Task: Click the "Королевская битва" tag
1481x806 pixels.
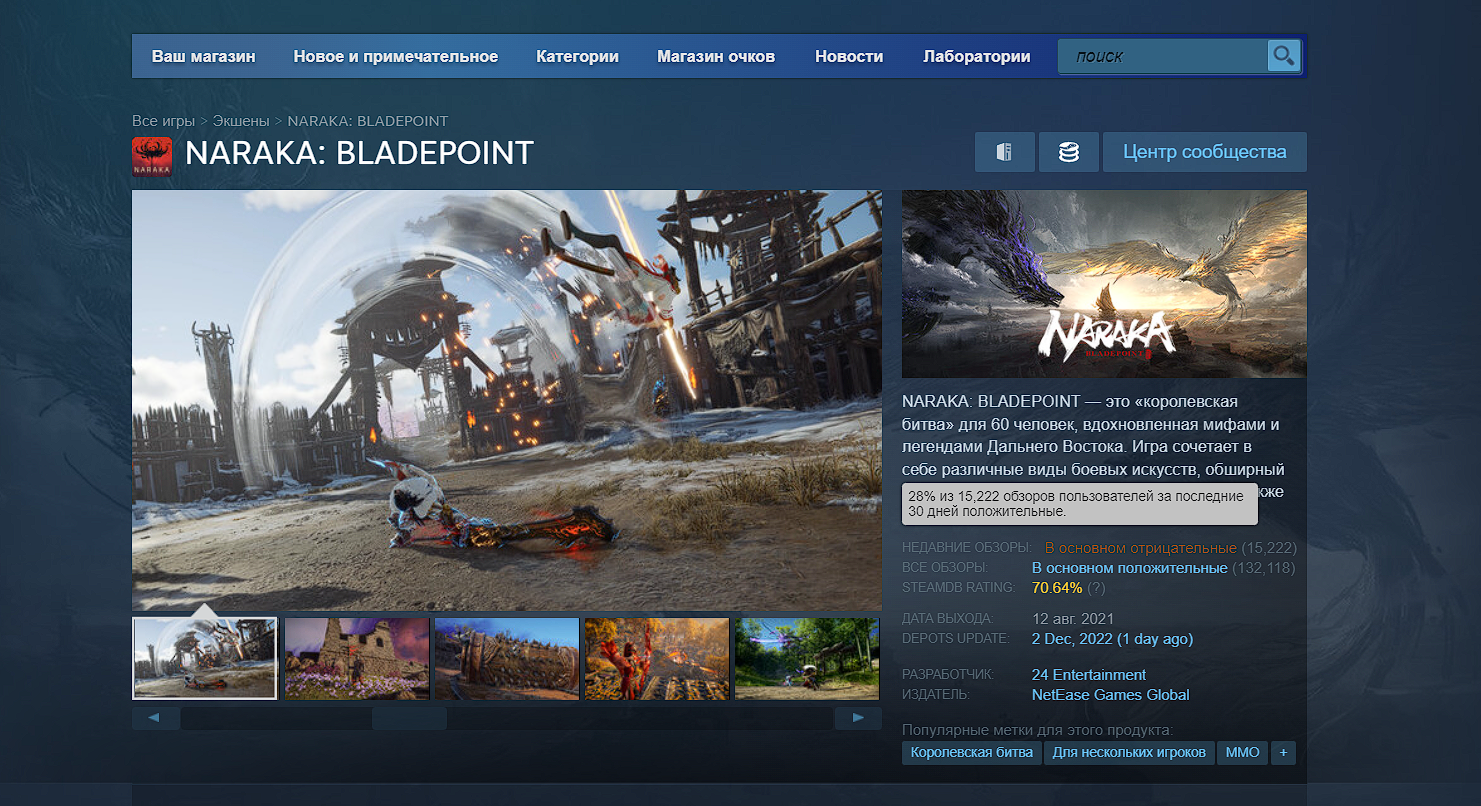Action: [972, 752]
